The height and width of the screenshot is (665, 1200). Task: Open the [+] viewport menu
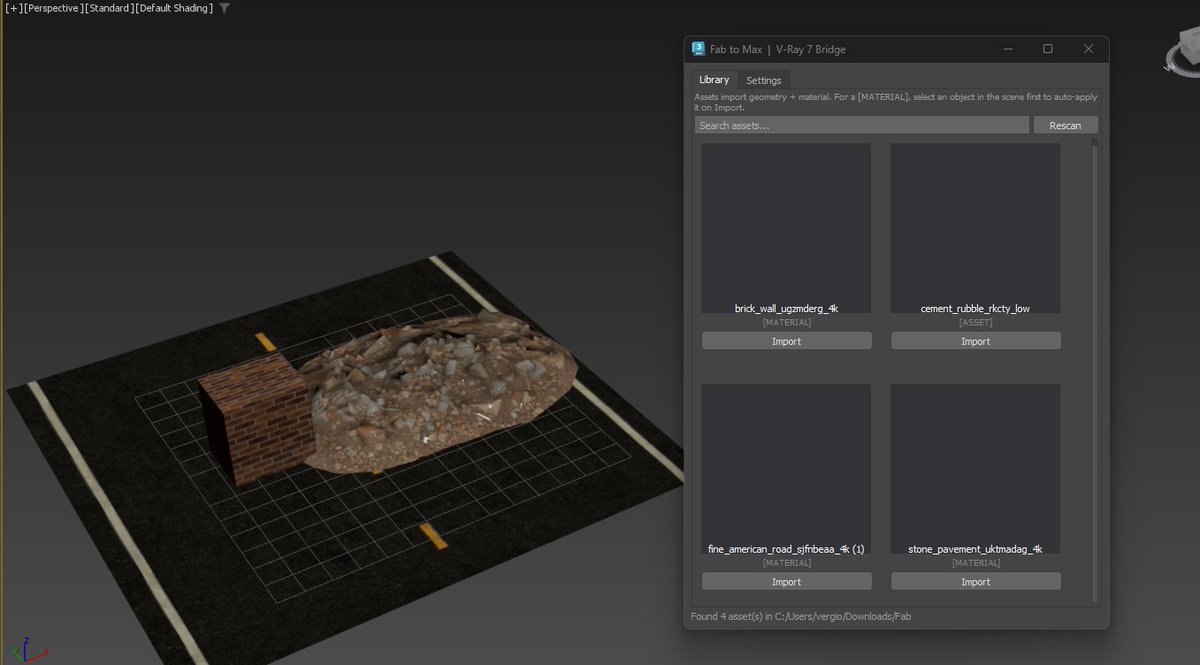tap(12, 8)
